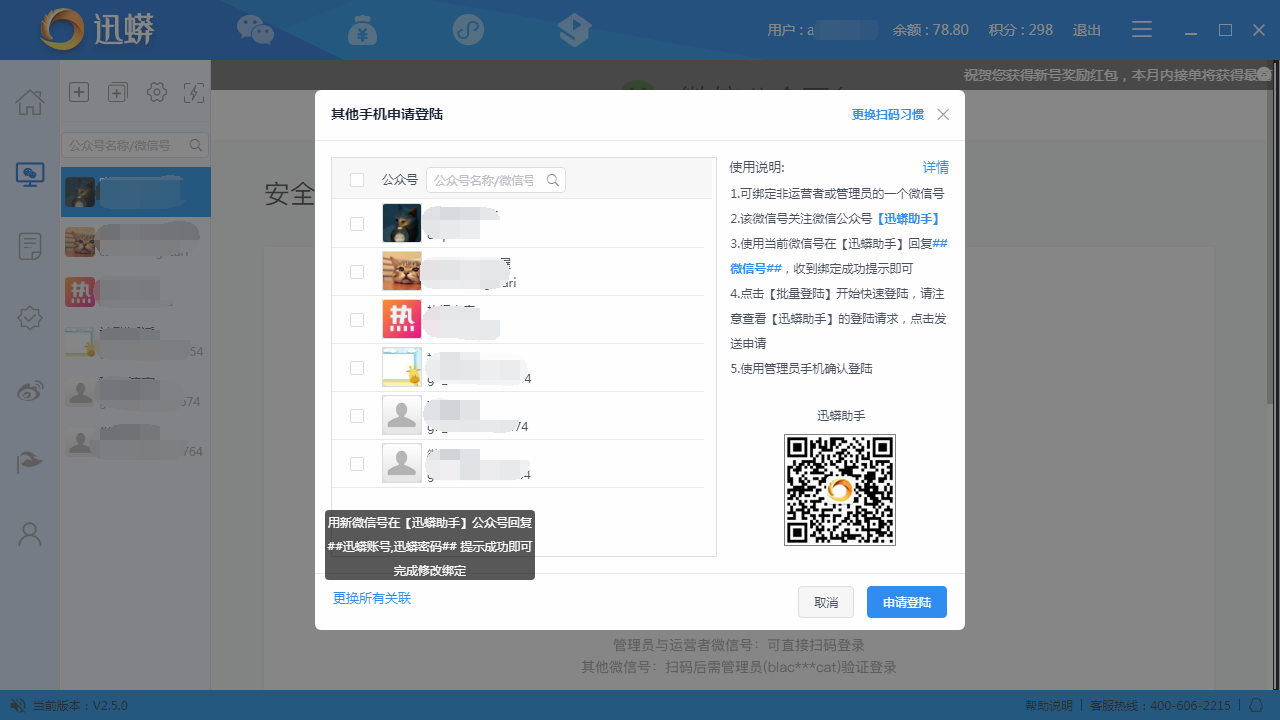
Task: Close the 其他手机申请登陆 dialog with the X
Action: pyautogui.click(x=943, y=115)
